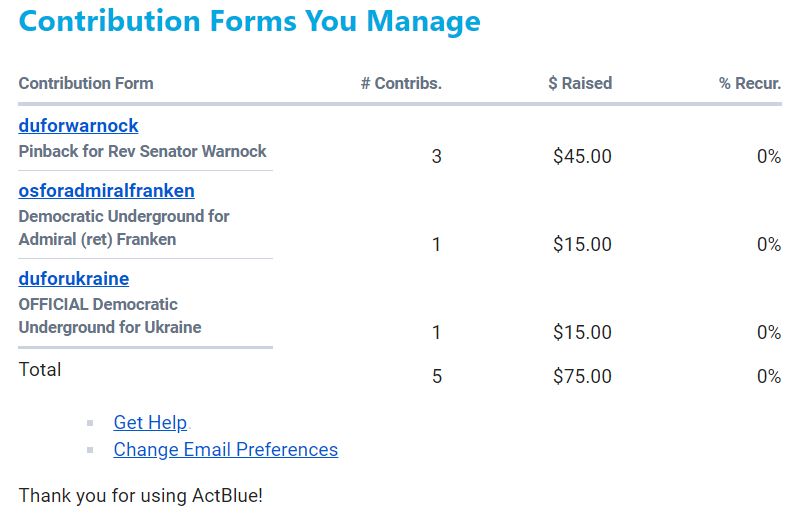Click the bullet icon beside Get Help
This screenshot has width=799, height=522.
coord(90,424)
